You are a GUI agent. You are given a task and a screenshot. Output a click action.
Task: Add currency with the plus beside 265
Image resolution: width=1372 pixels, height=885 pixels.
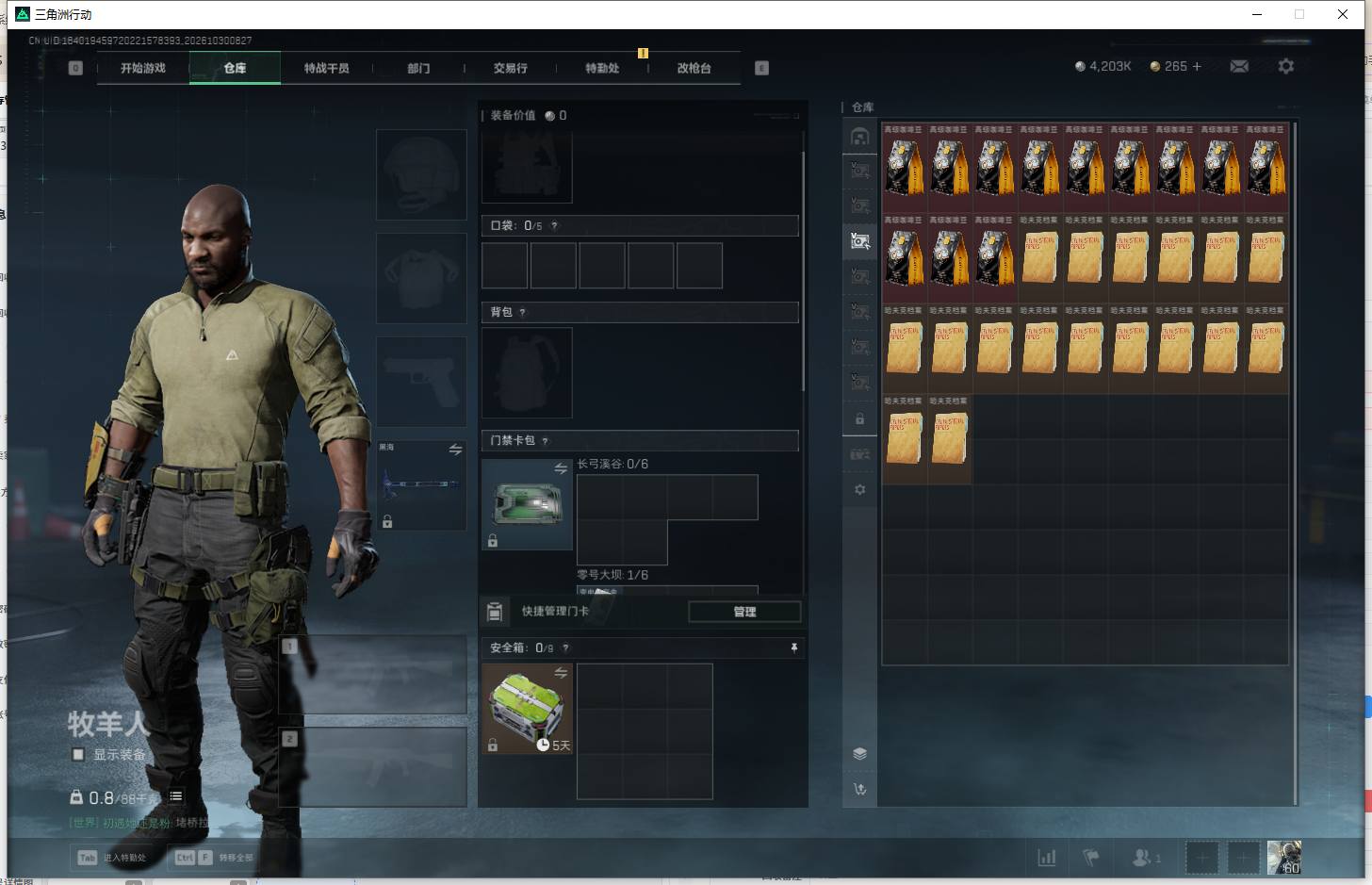tap(1197, 66)
